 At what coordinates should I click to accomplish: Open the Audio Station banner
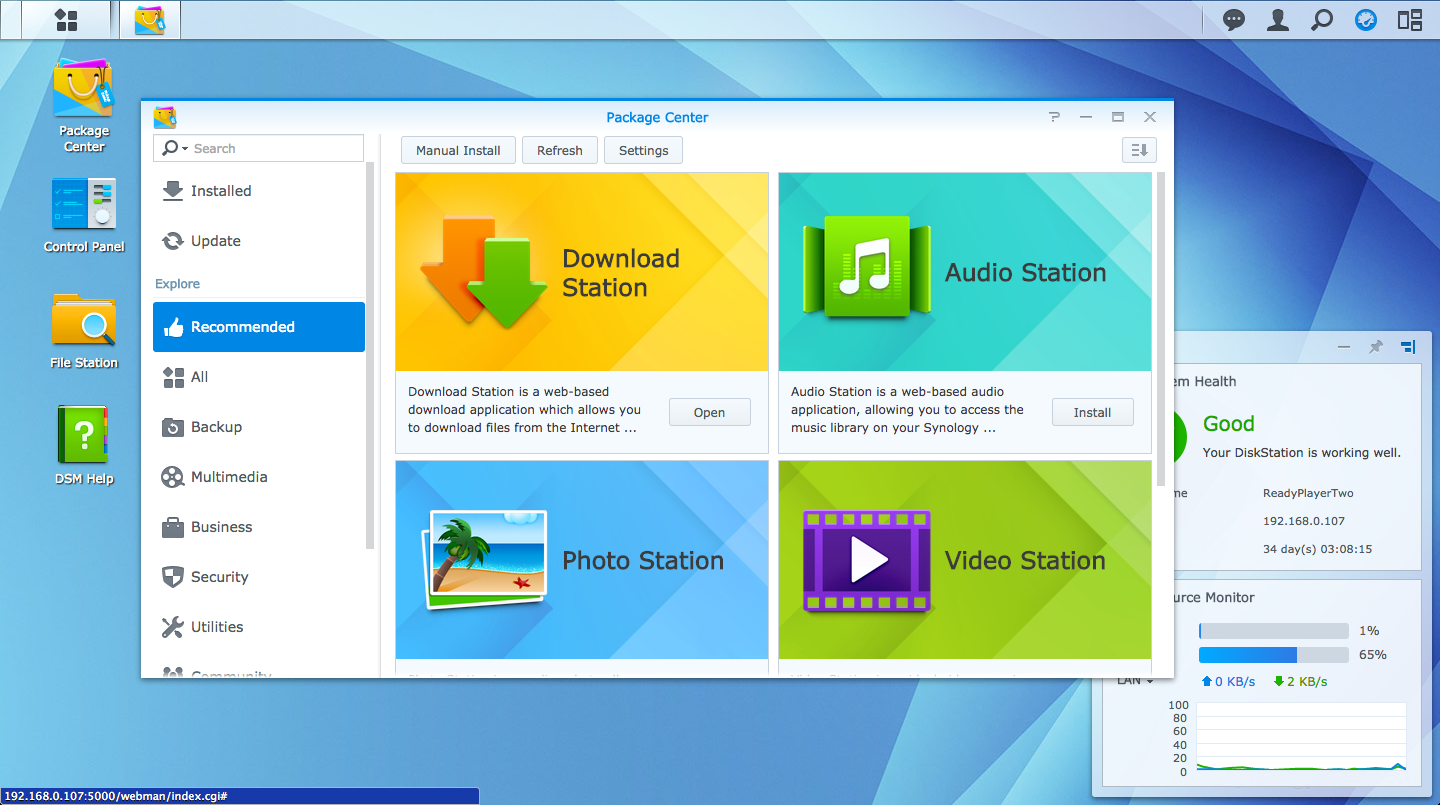[x=965, y=272]
